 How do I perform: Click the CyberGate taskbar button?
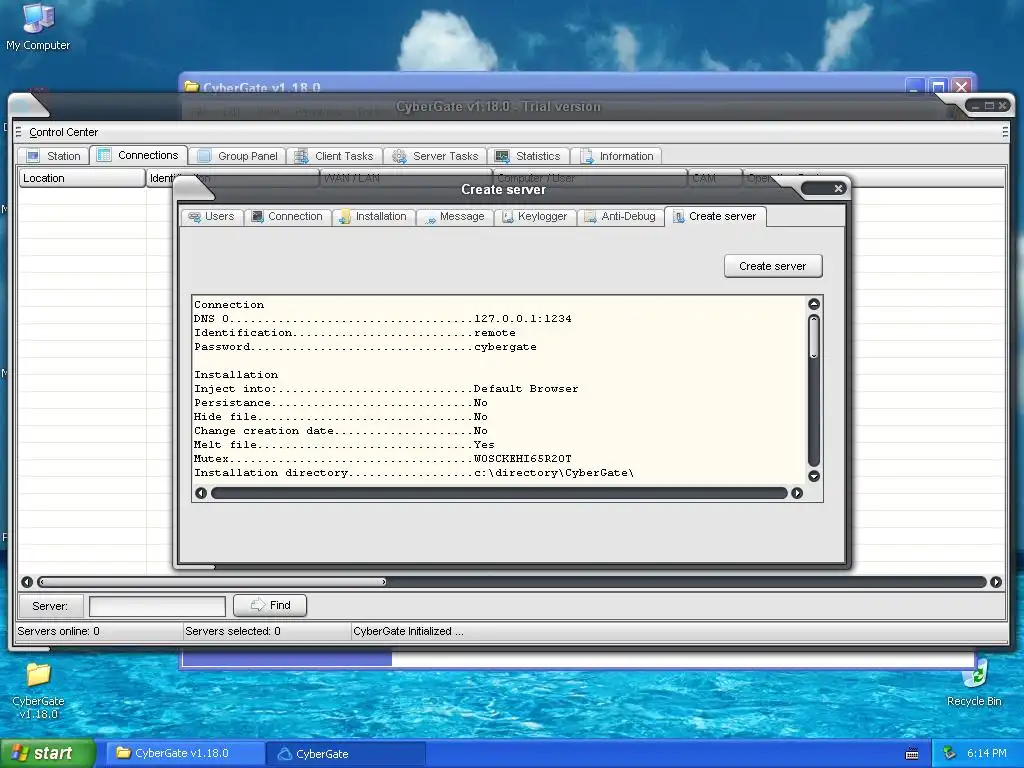[345, 754]
